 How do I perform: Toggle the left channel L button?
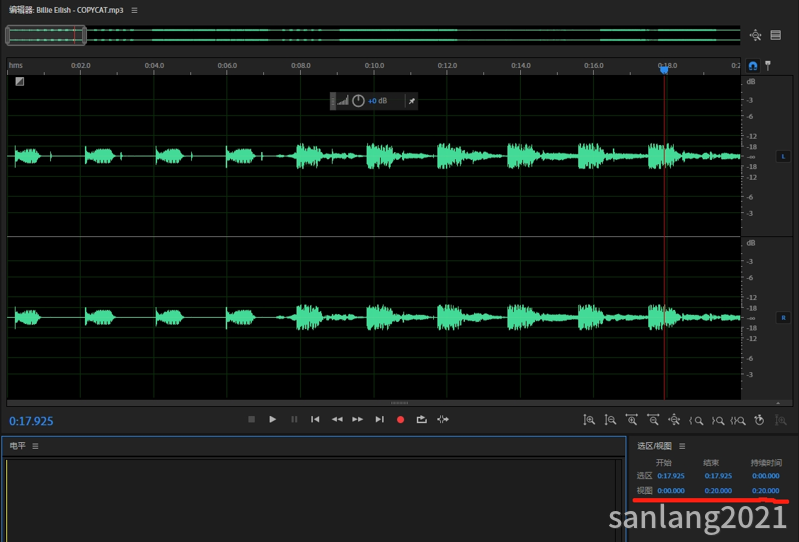(x=783, y=156)
